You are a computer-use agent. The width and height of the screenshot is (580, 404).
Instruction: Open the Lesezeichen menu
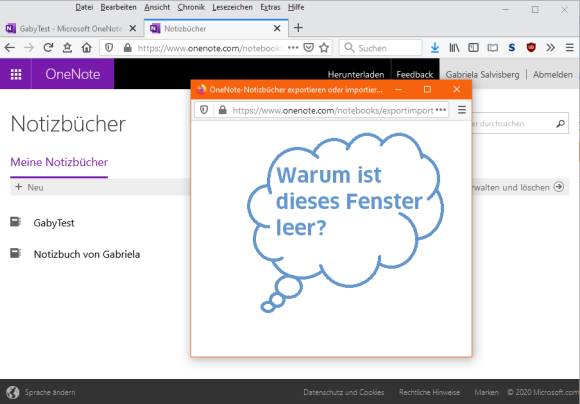pos(232,7)
